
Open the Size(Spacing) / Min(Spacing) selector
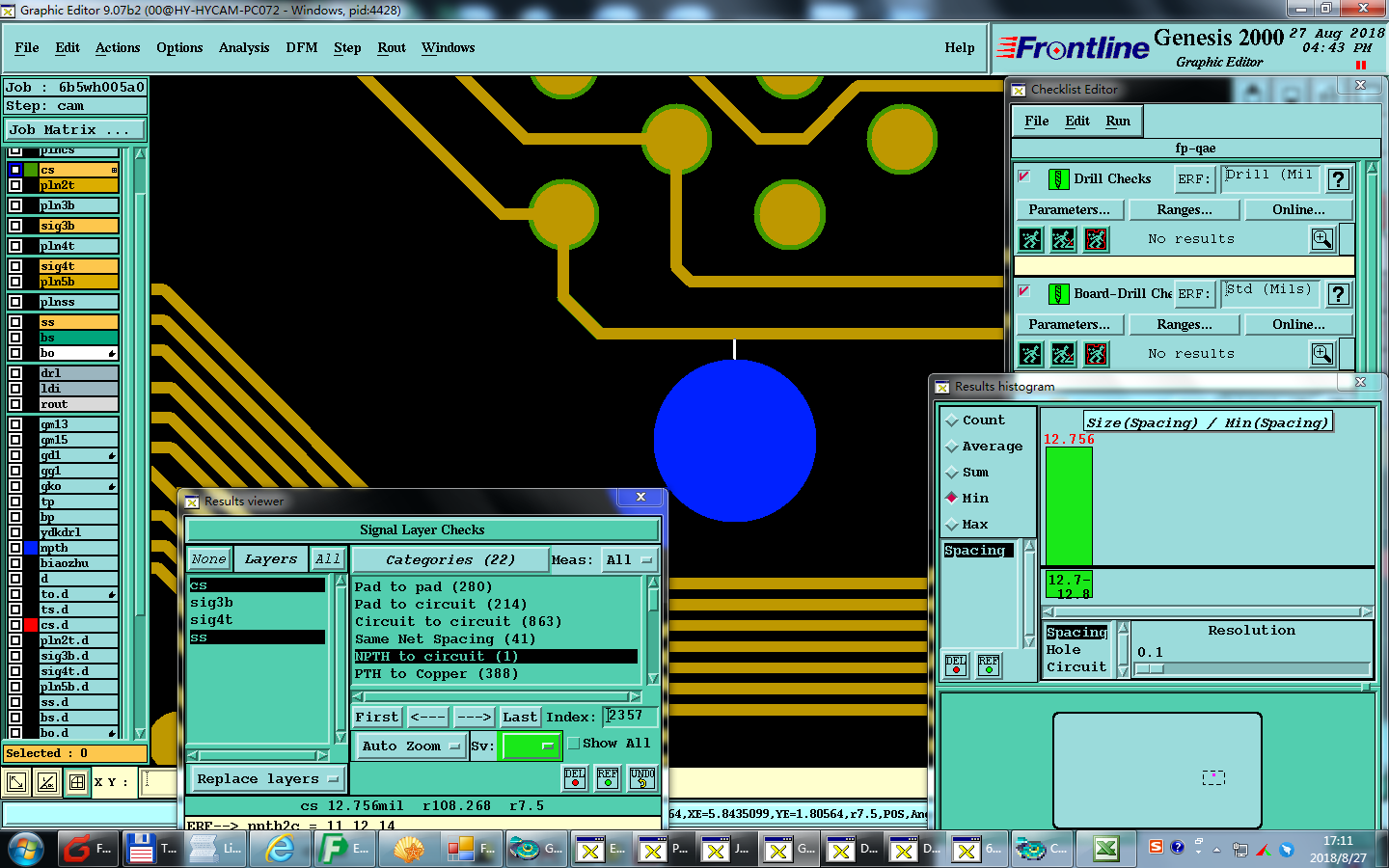click(1207, 422)
